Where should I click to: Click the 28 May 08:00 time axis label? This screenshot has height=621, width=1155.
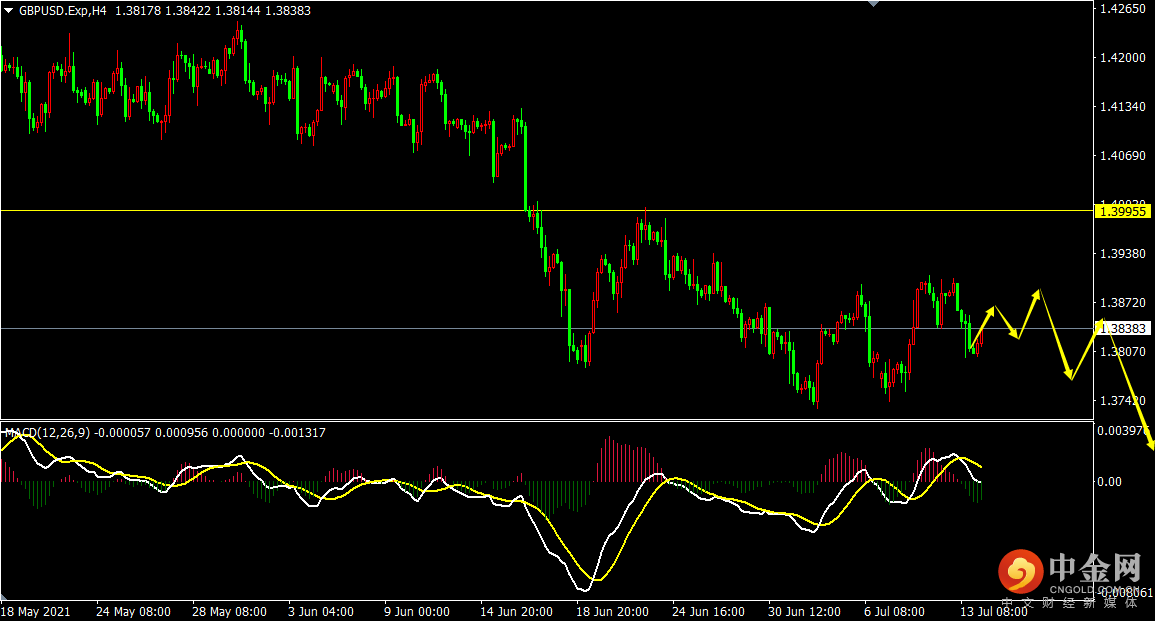pos(229,611)
